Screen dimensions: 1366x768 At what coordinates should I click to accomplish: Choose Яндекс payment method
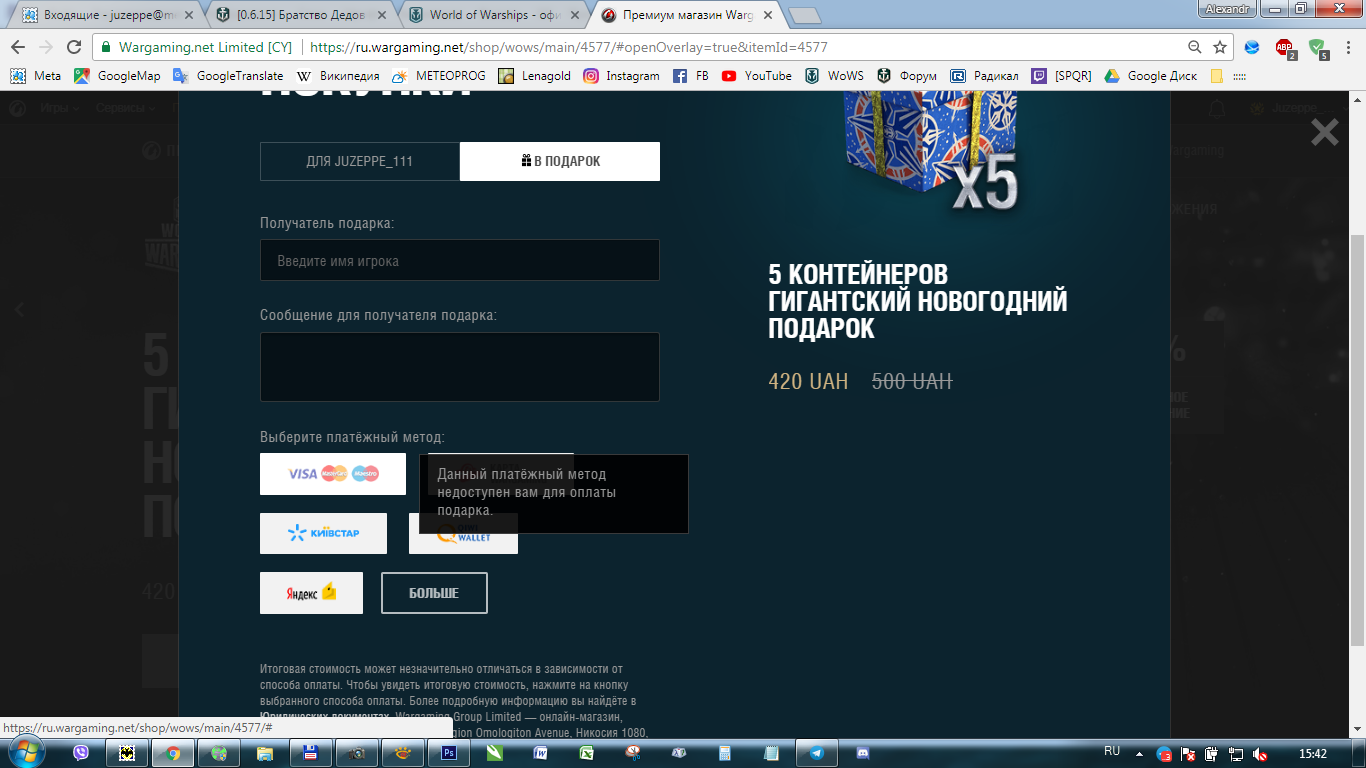[x=311, y=593]
